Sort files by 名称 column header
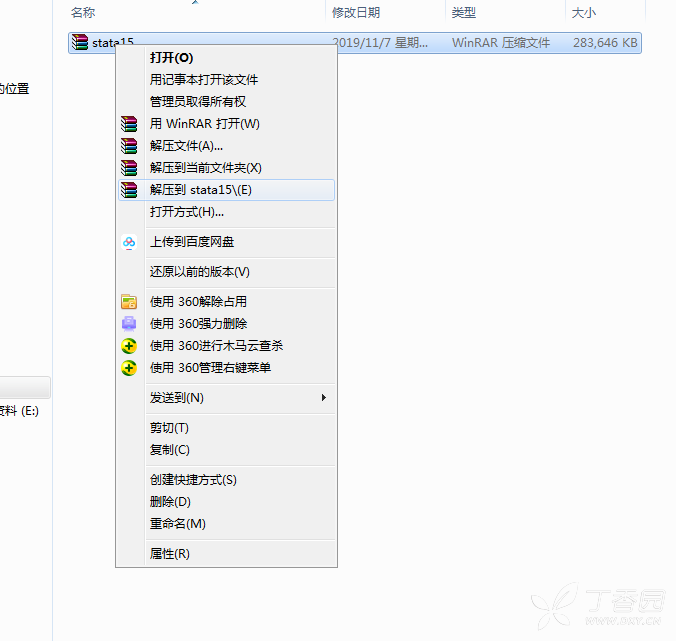The image size is (676, 641). (x=84, y=12)
